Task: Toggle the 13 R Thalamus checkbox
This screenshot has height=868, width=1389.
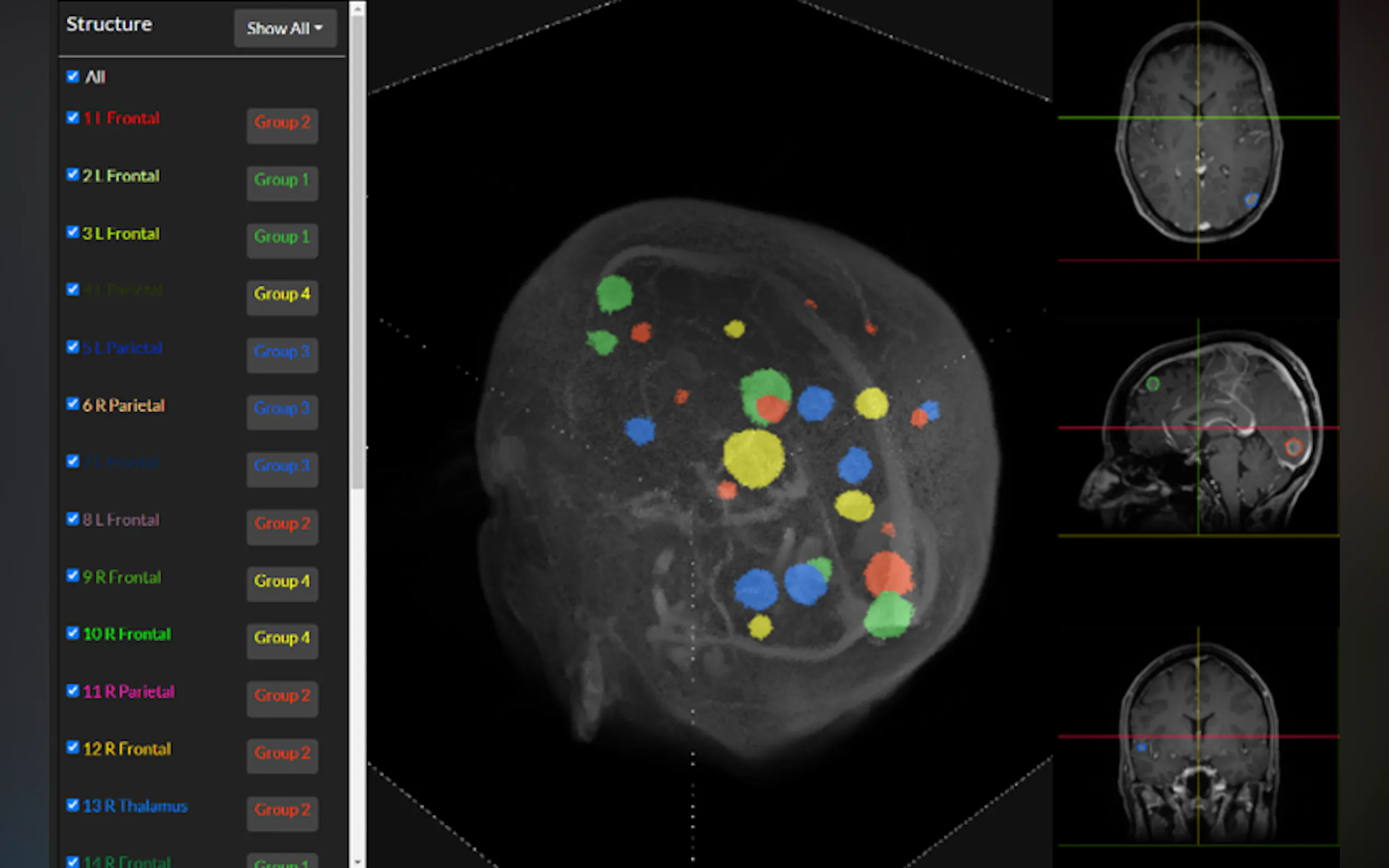Action: [73, 805]
